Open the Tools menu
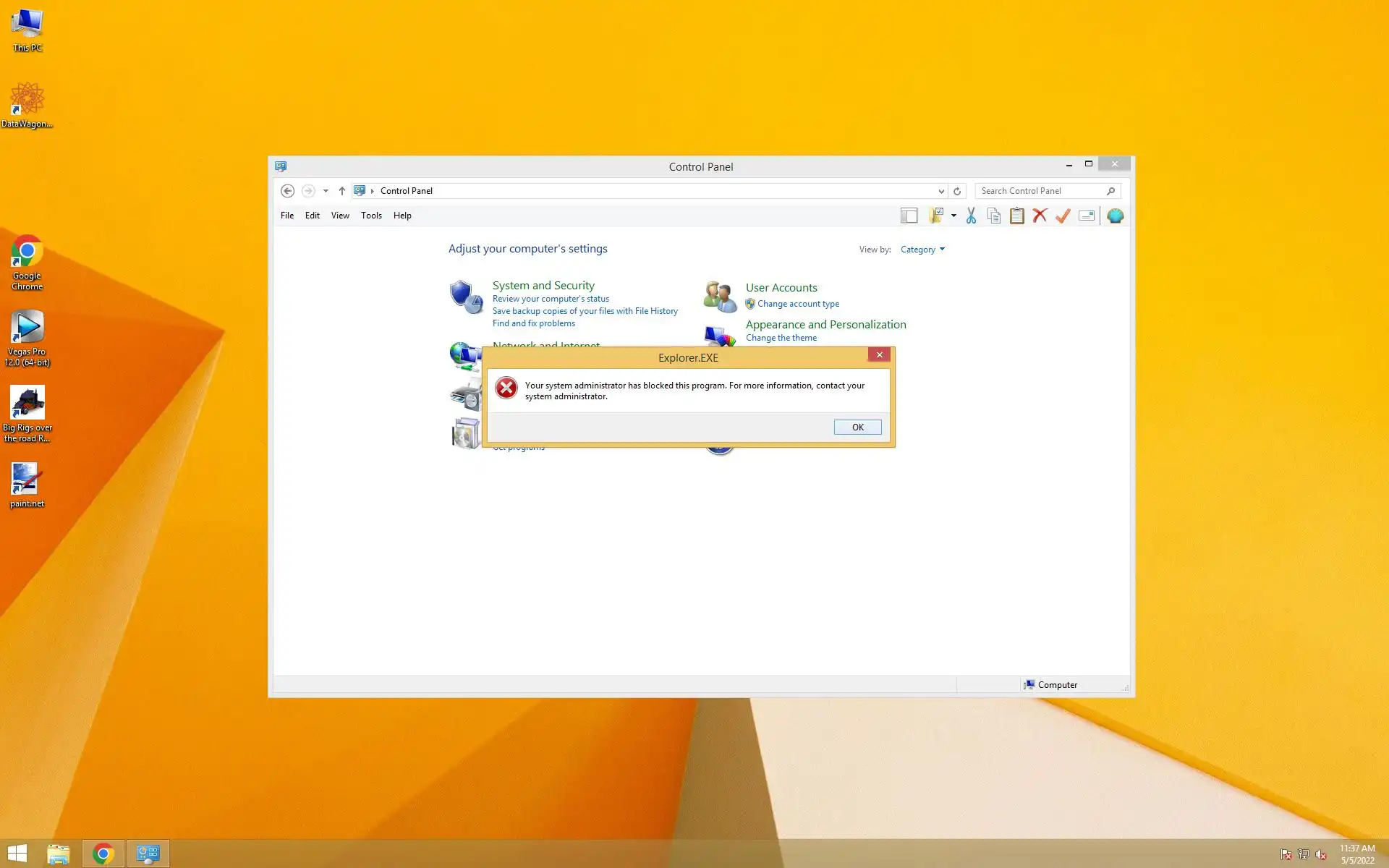1389x868 pixels. (x=371, y=216)
